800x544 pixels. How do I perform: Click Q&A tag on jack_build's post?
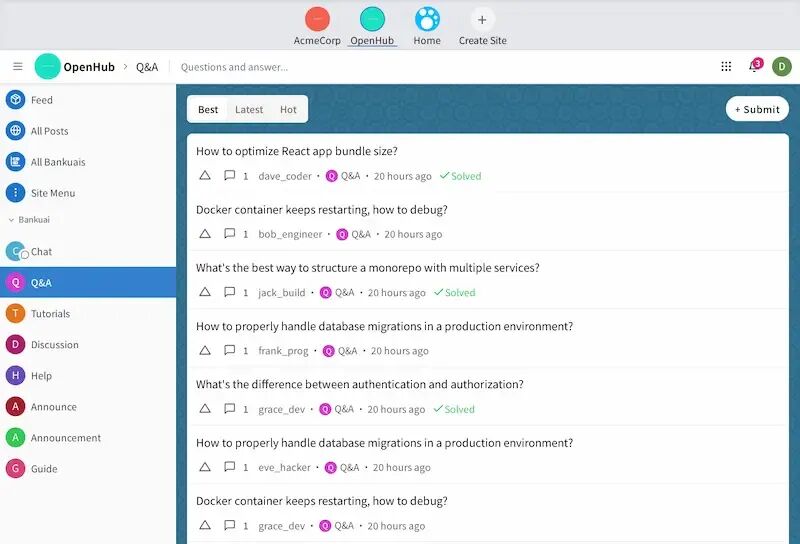tap(337, 292)
